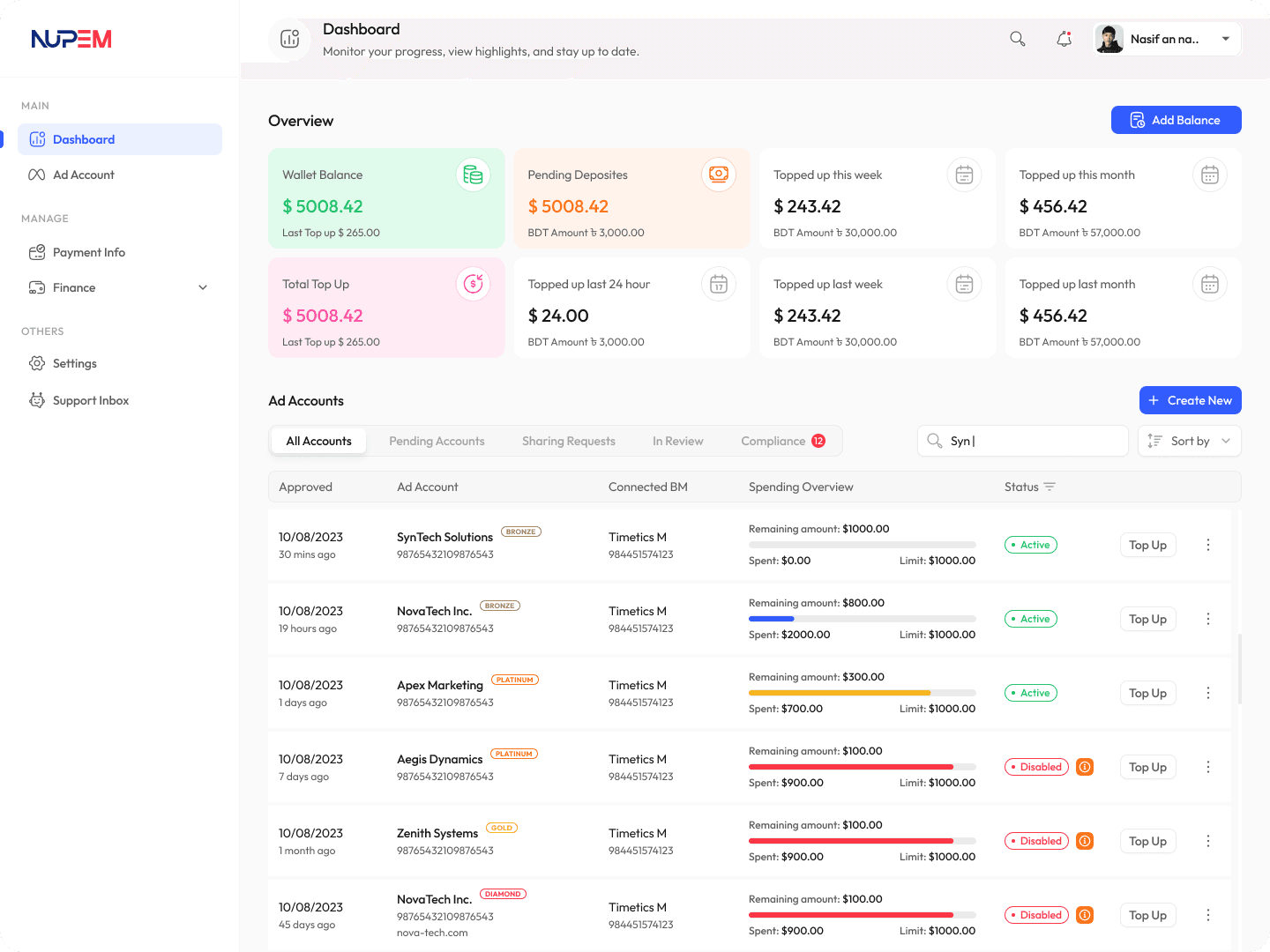
Task: Click calendar icon on Topped up last 24 hour
Action: pos(718,284)
